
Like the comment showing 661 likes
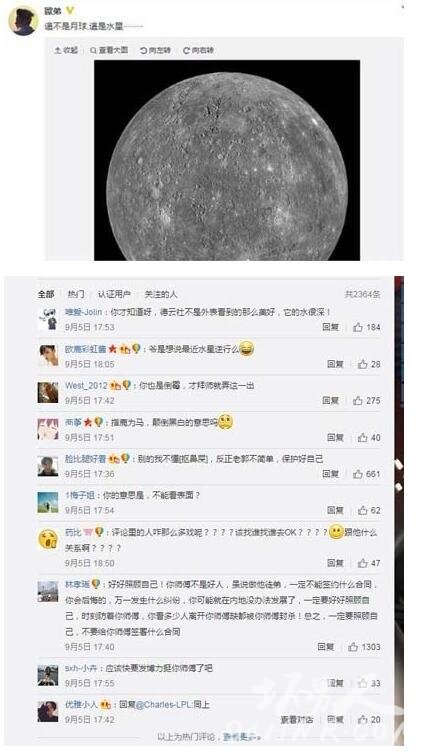367,474
